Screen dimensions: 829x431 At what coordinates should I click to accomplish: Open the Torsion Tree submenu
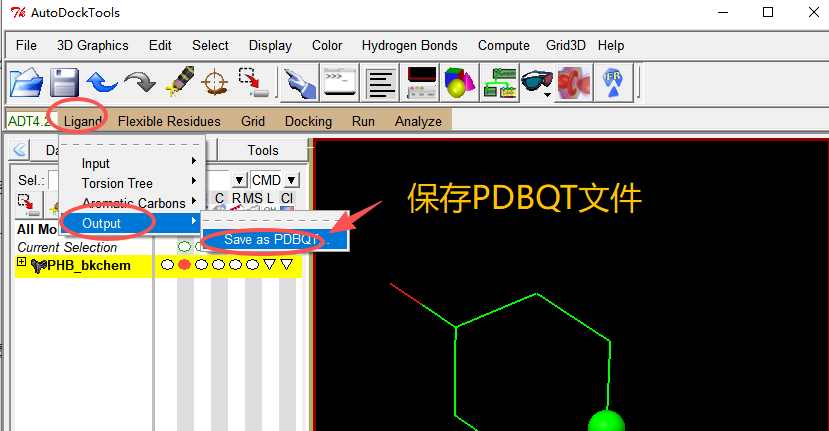click(x=118, y=183)
